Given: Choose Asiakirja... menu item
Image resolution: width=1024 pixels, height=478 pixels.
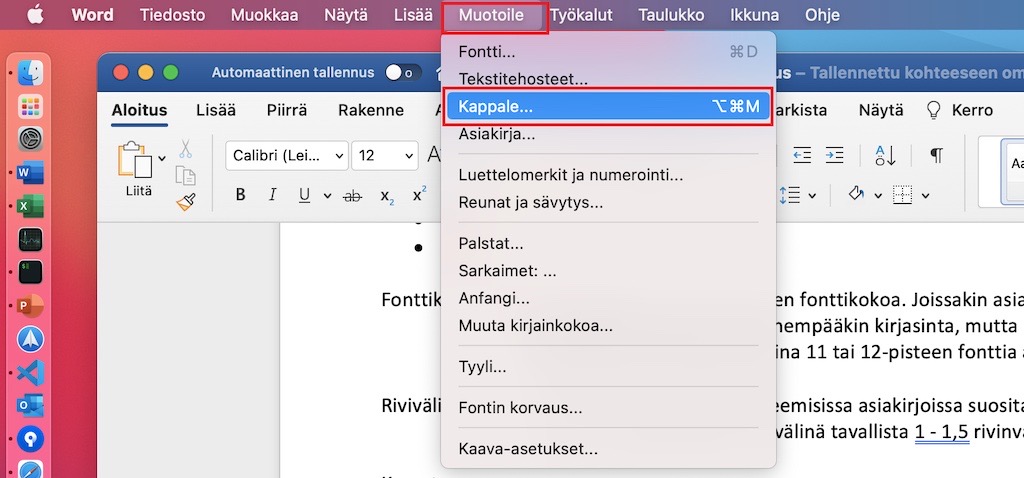Looking at the screenshot, I should click(x=608, y=135).
